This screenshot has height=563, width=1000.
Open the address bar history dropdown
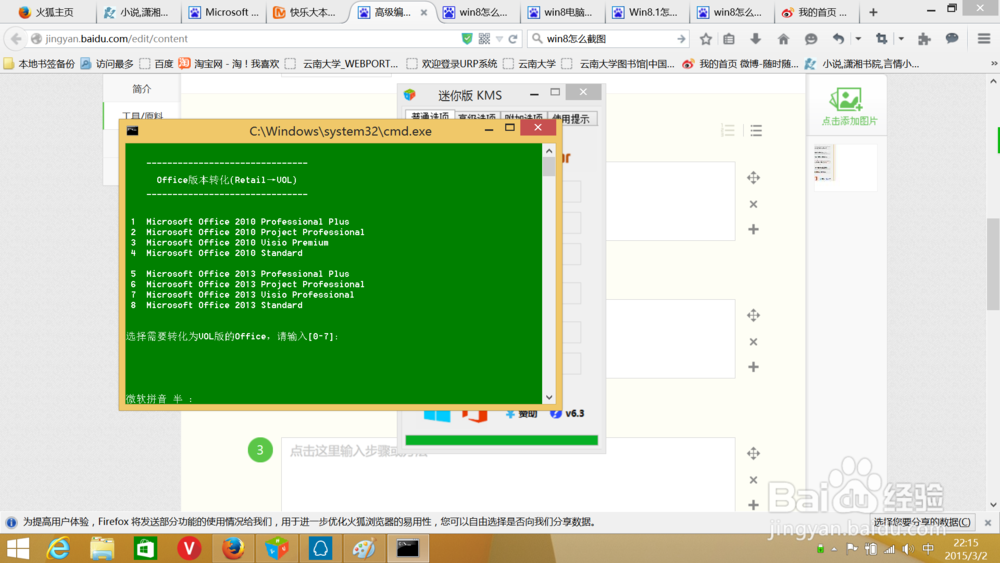tap(499, 39)
